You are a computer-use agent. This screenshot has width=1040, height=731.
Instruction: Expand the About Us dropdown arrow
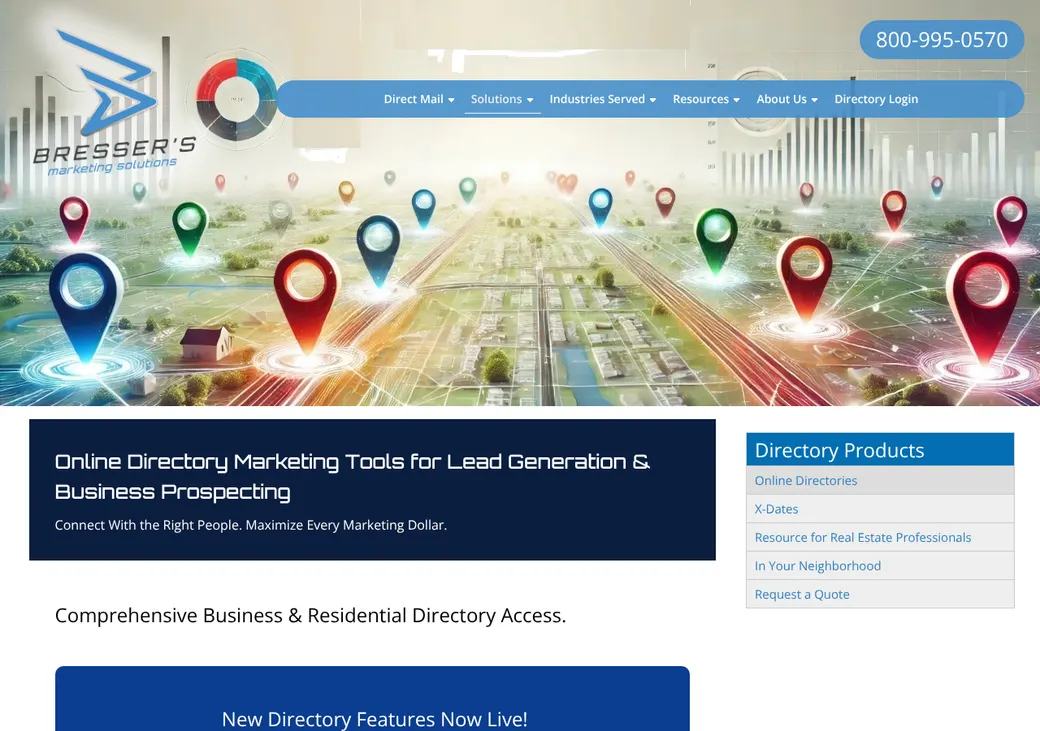814,100
